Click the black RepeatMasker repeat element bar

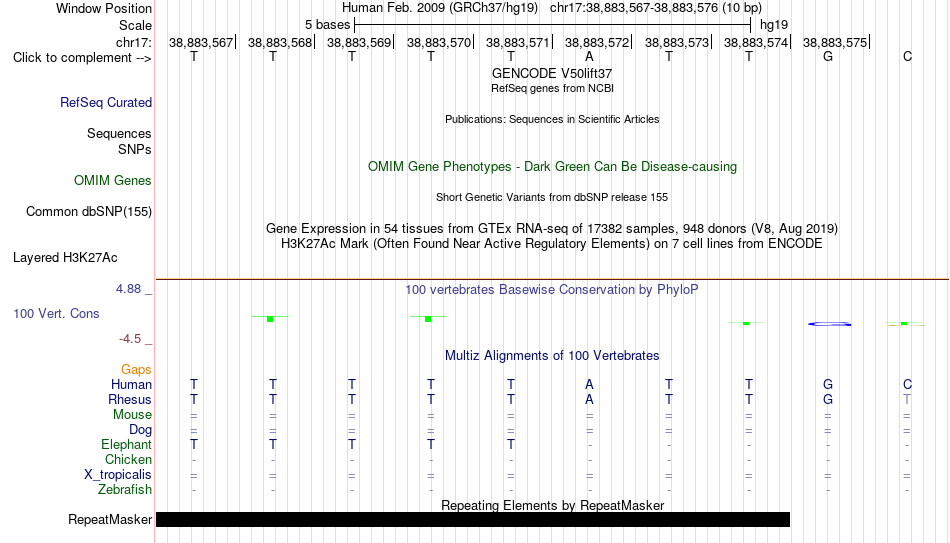(473, 519)
